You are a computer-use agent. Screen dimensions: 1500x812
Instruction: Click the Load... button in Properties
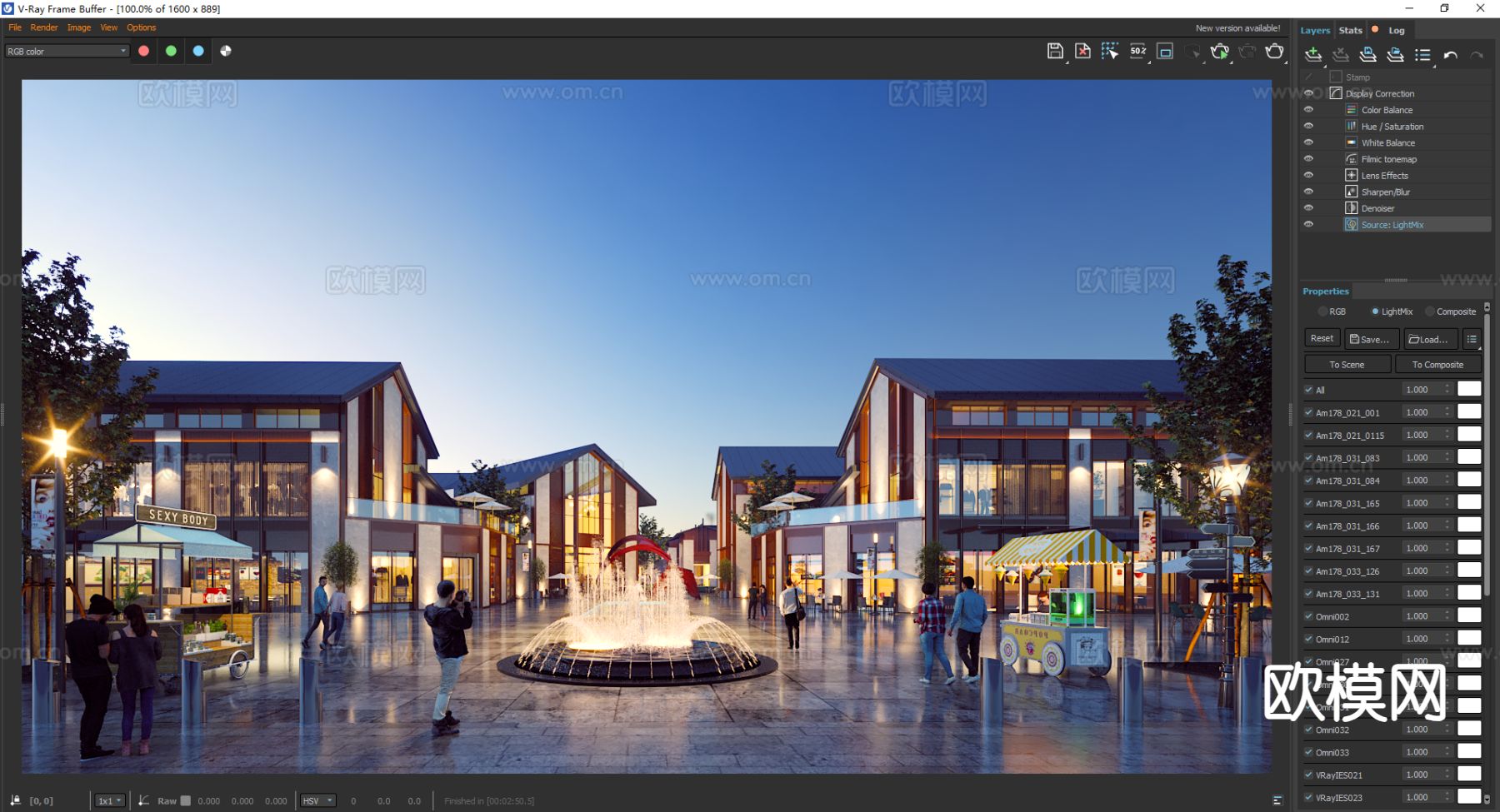tap(1431, 339)
